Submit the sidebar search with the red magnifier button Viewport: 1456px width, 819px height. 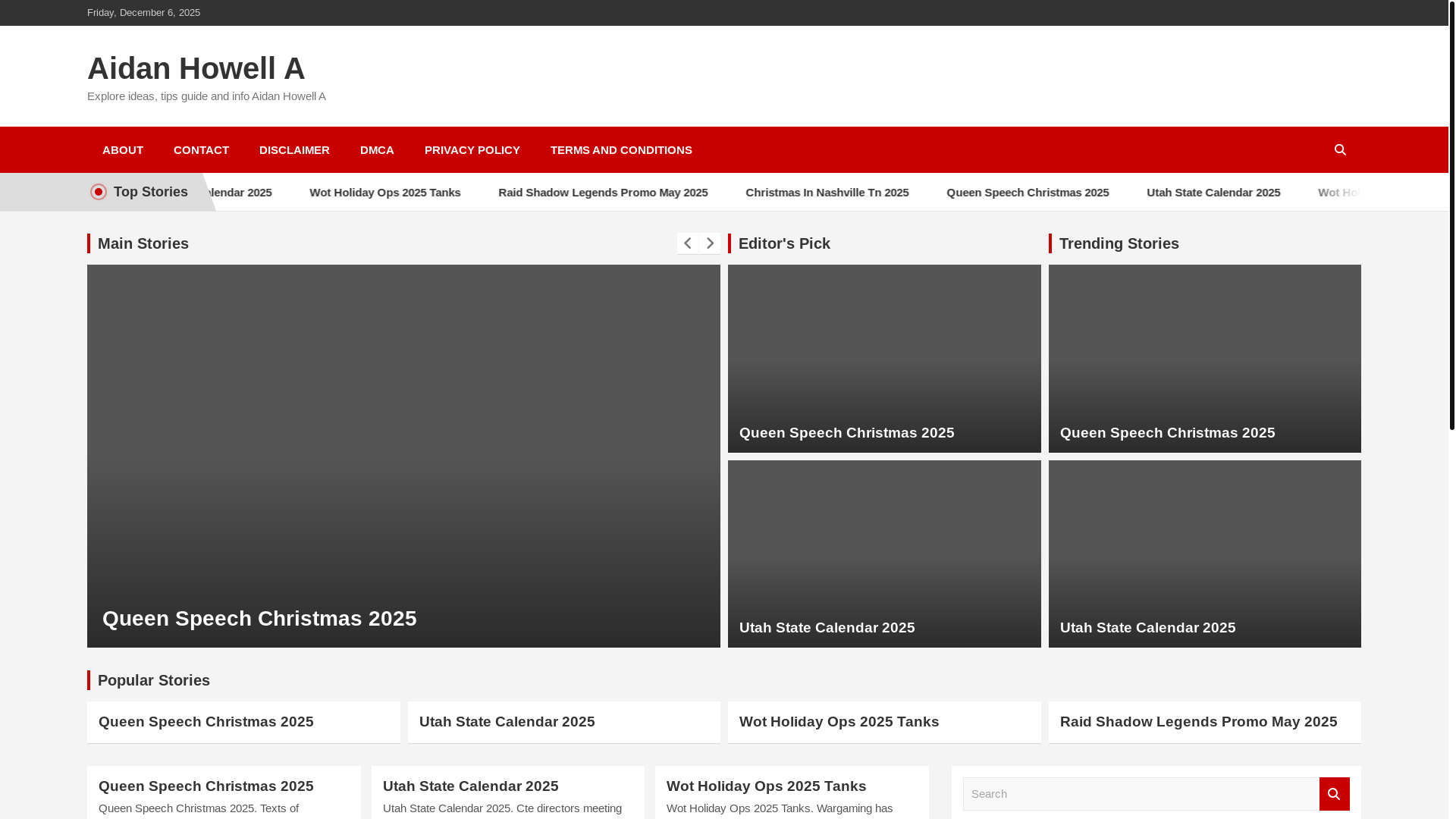tap(1334, 794)
